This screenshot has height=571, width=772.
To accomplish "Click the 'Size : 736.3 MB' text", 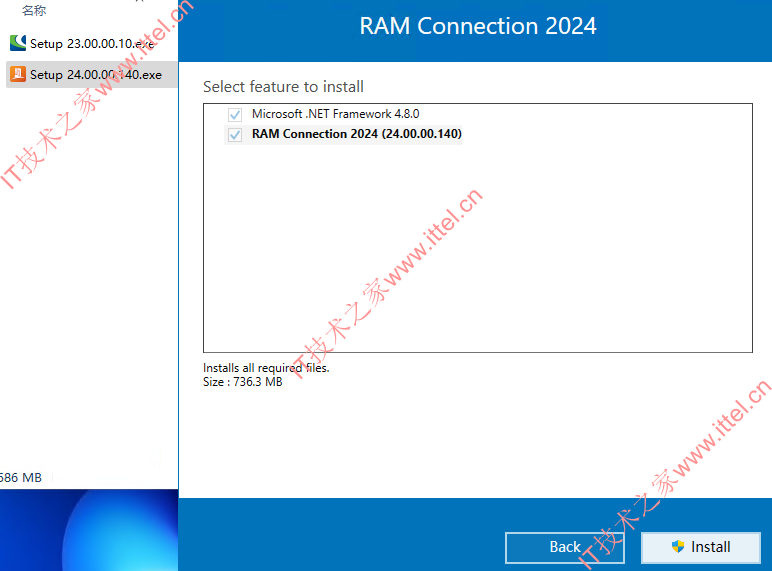I will [x=243, y=382].
